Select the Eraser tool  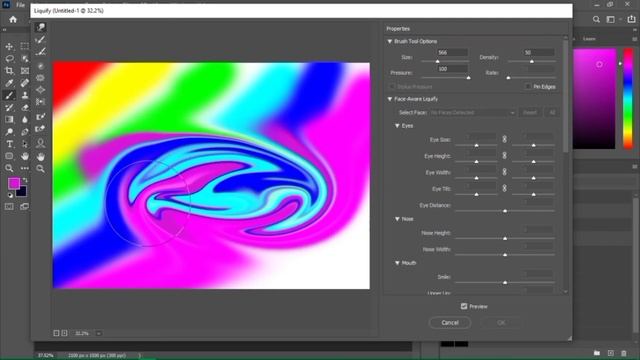pyautogui.click(x=24, y=108)
